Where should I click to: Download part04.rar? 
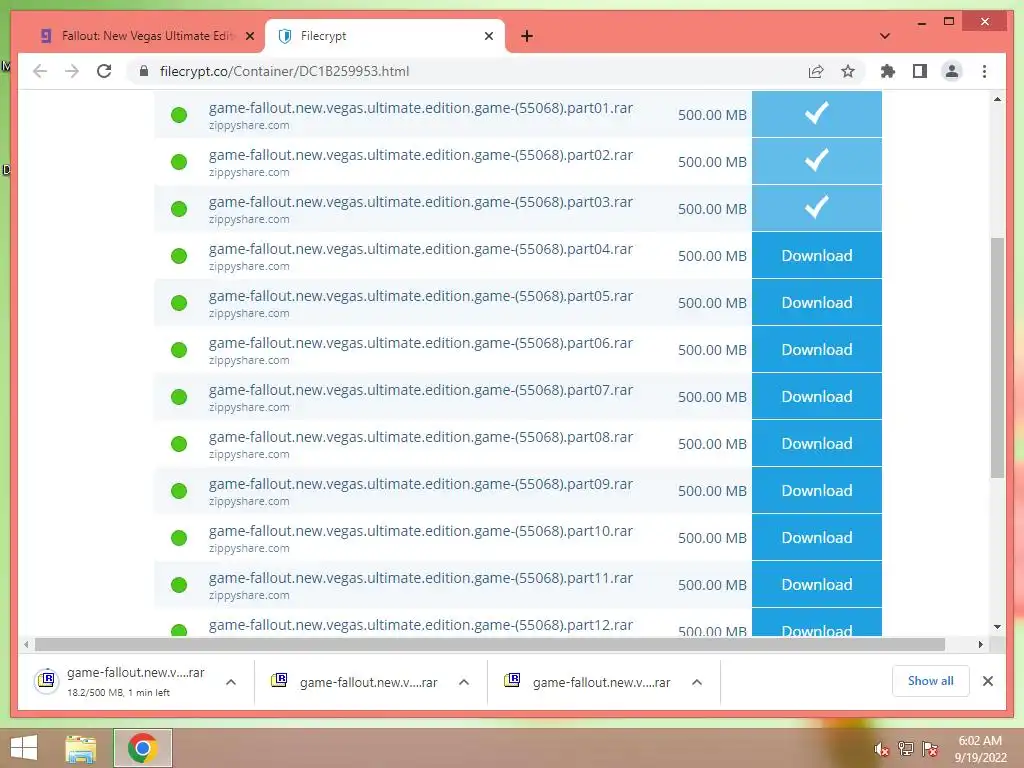pos(816,255)
